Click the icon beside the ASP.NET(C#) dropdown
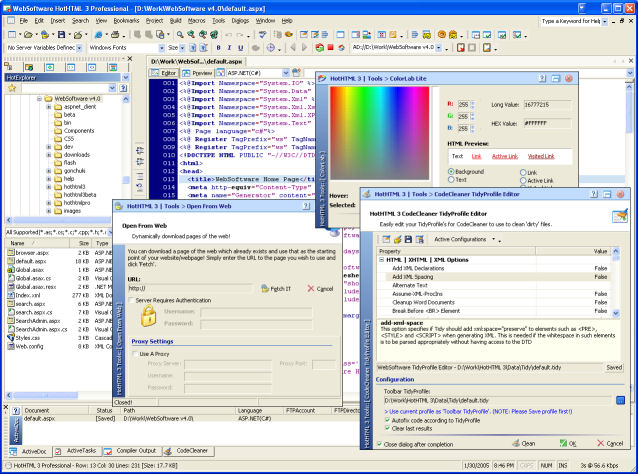The height and width of the screenshot is (474, 638). click(296, 73)
